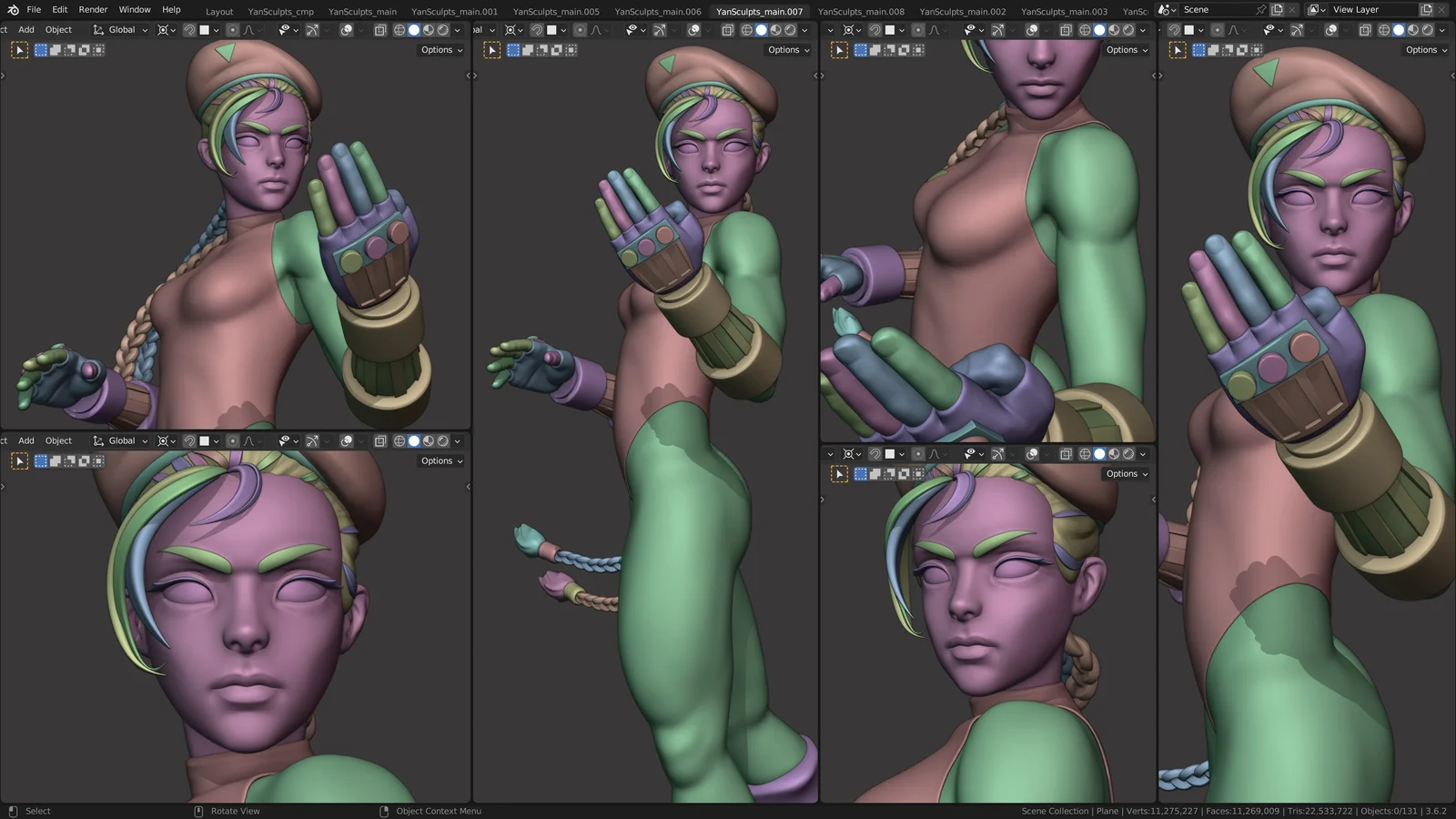Screen dimensions: 1456x819
Task: Enable Rendered viewport shading
Action: pos(441,30)
